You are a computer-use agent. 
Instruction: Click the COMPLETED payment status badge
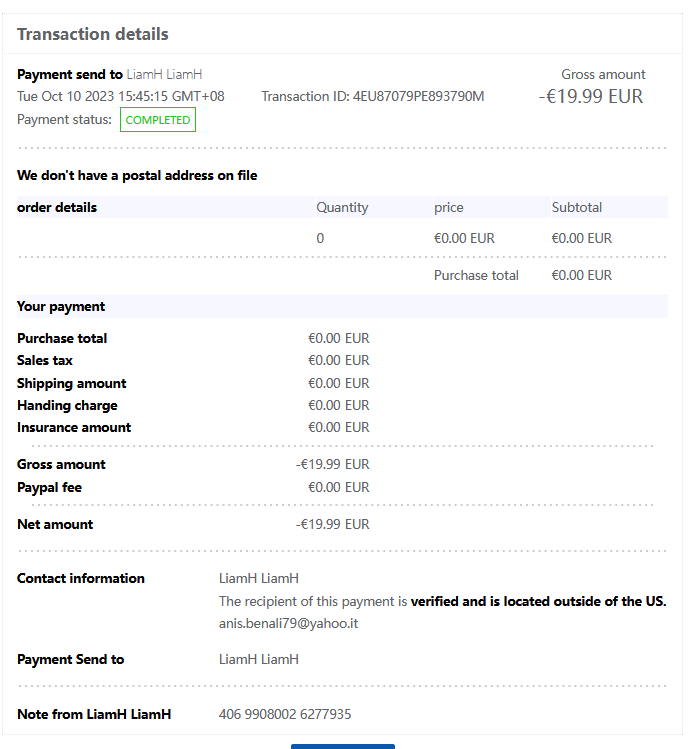(157, 120)
